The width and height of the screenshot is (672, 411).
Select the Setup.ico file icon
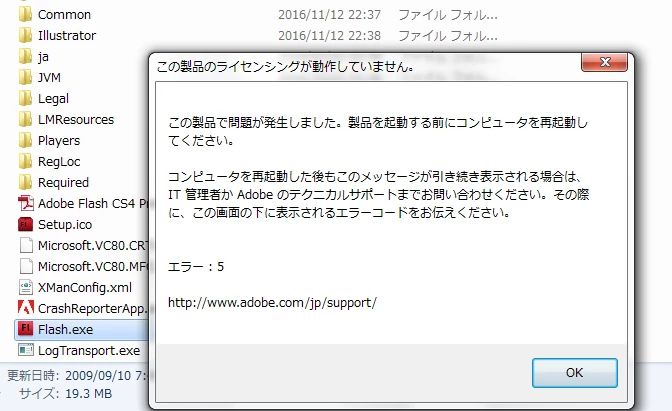click(x=25, y=224)
